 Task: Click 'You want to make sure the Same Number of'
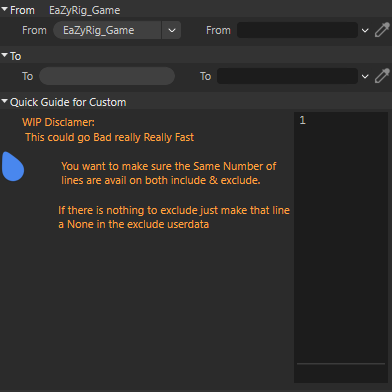(169, 166)
